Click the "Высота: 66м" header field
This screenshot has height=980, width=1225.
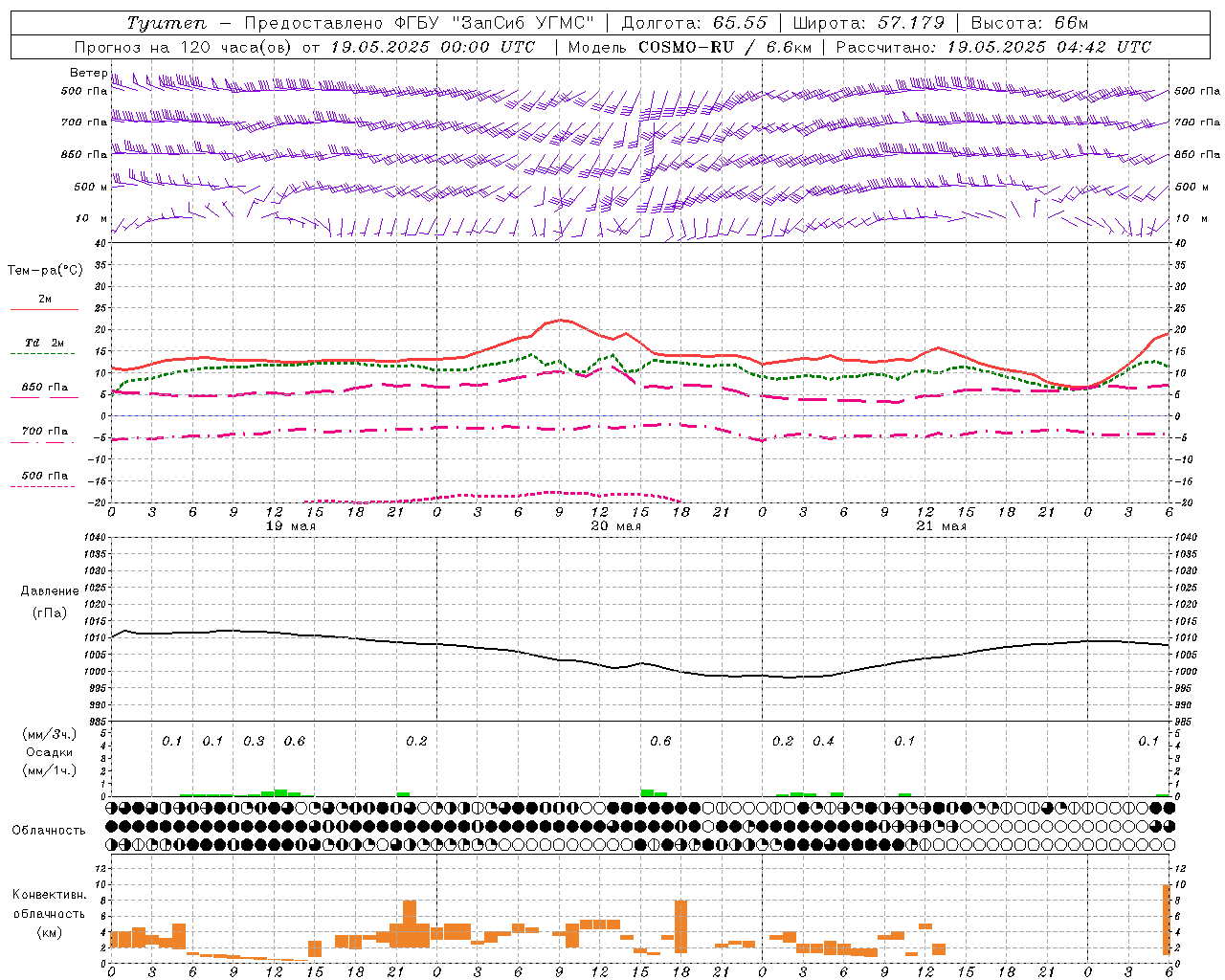point(1030,23)
